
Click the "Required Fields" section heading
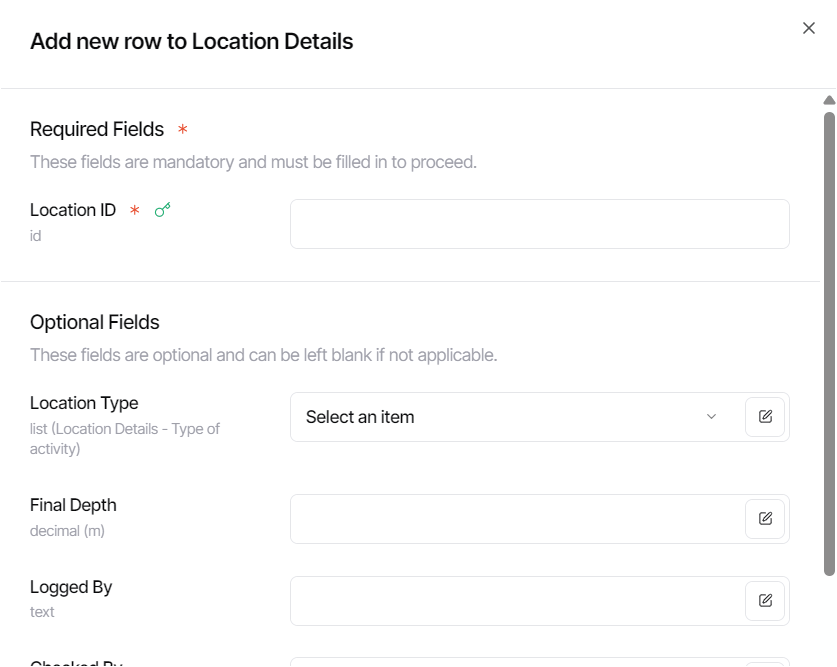click(x=96, y=128)
